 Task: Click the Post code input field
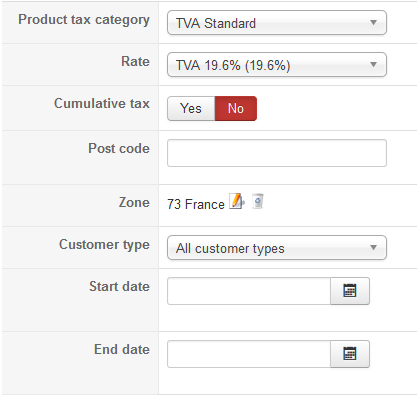click(277, 153)
